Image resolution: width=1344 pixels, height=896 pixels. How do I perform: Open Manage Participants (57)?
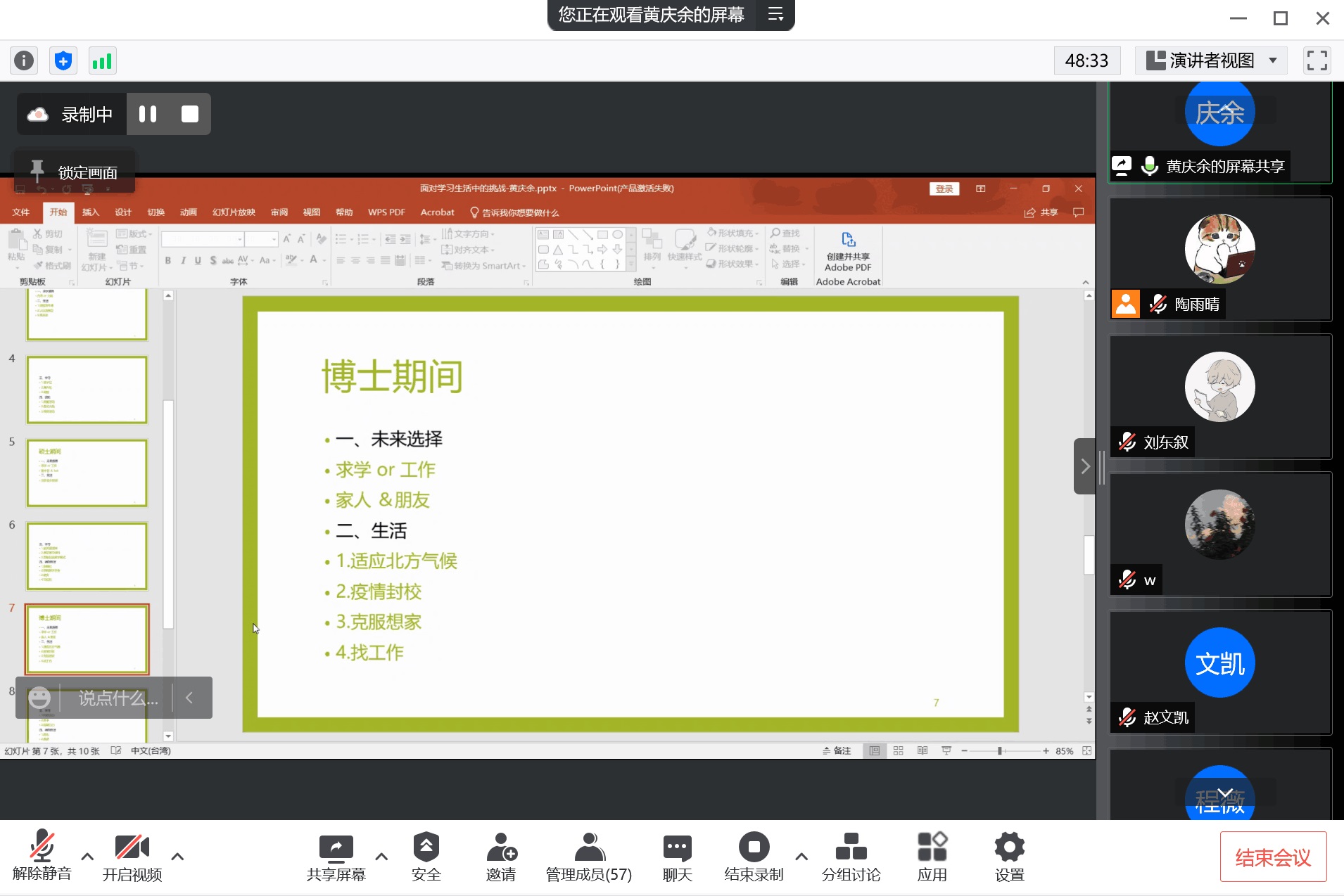[x=589, y=857]
